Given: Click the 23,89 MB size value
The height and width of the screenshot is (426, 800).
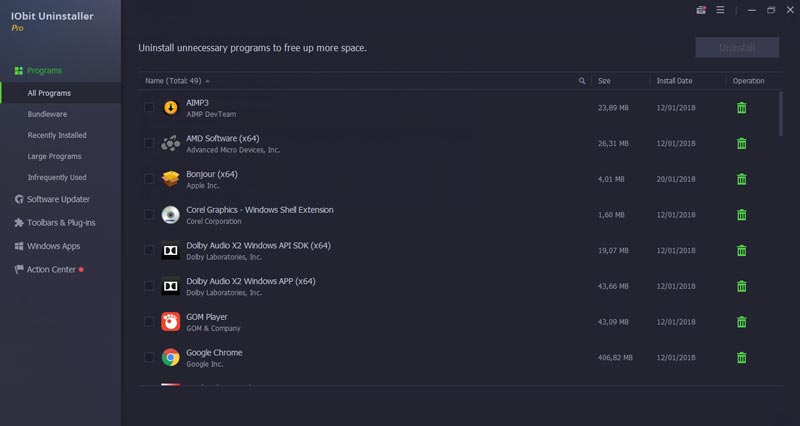Looking at the screenshot, I should pos(613,108).
